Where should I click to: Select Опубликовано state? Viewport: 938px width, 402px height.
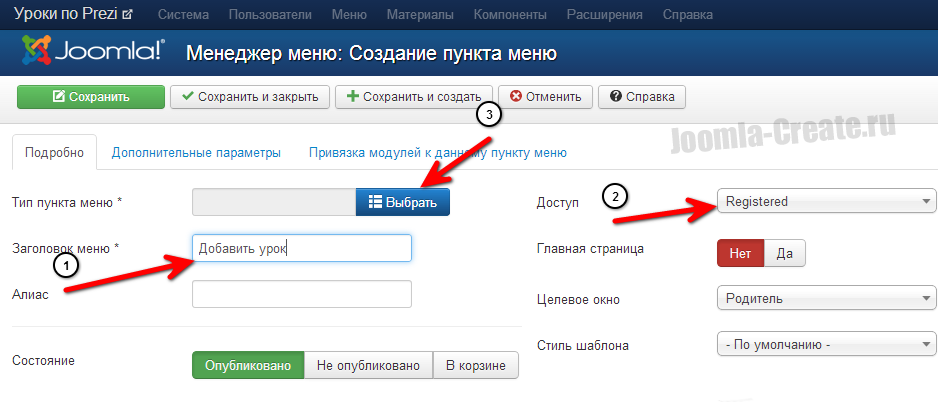point(247,365)
